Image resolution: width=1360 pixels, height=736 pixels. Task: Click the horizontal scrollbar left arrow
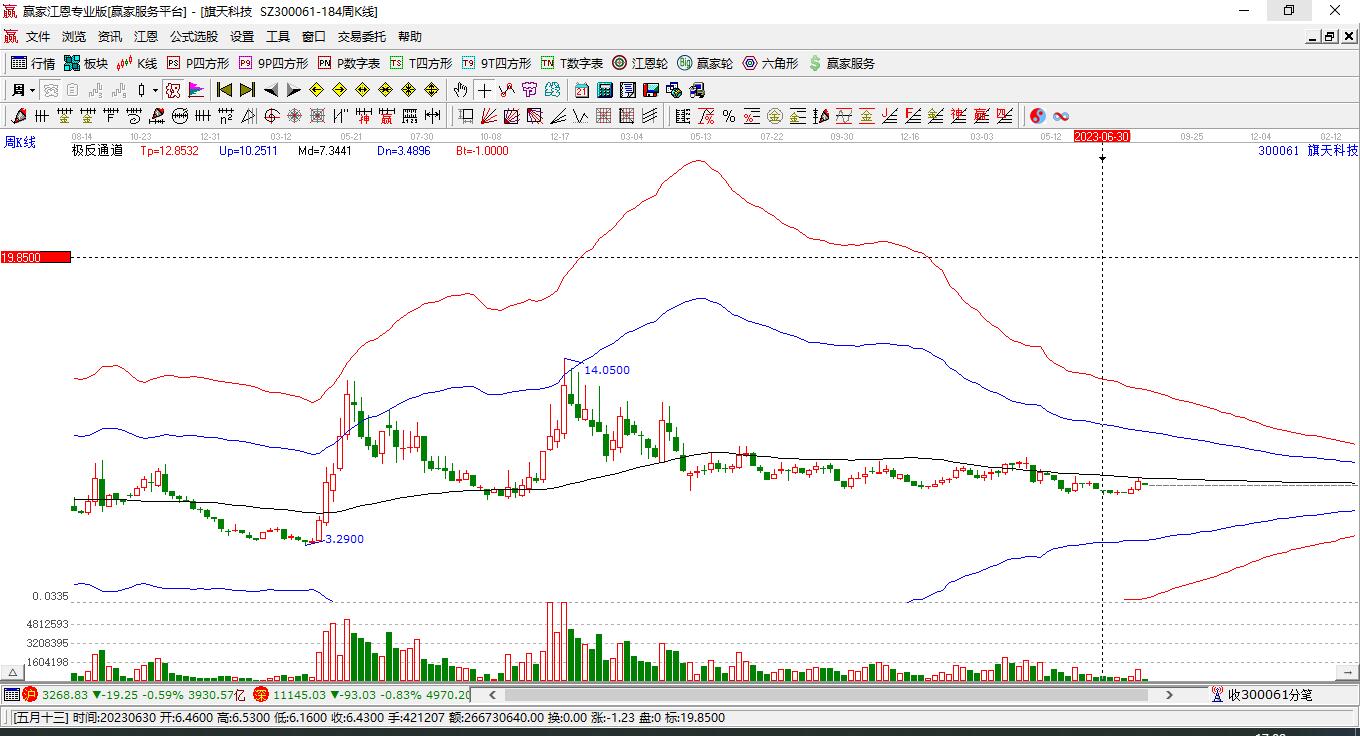pos(492,694)
